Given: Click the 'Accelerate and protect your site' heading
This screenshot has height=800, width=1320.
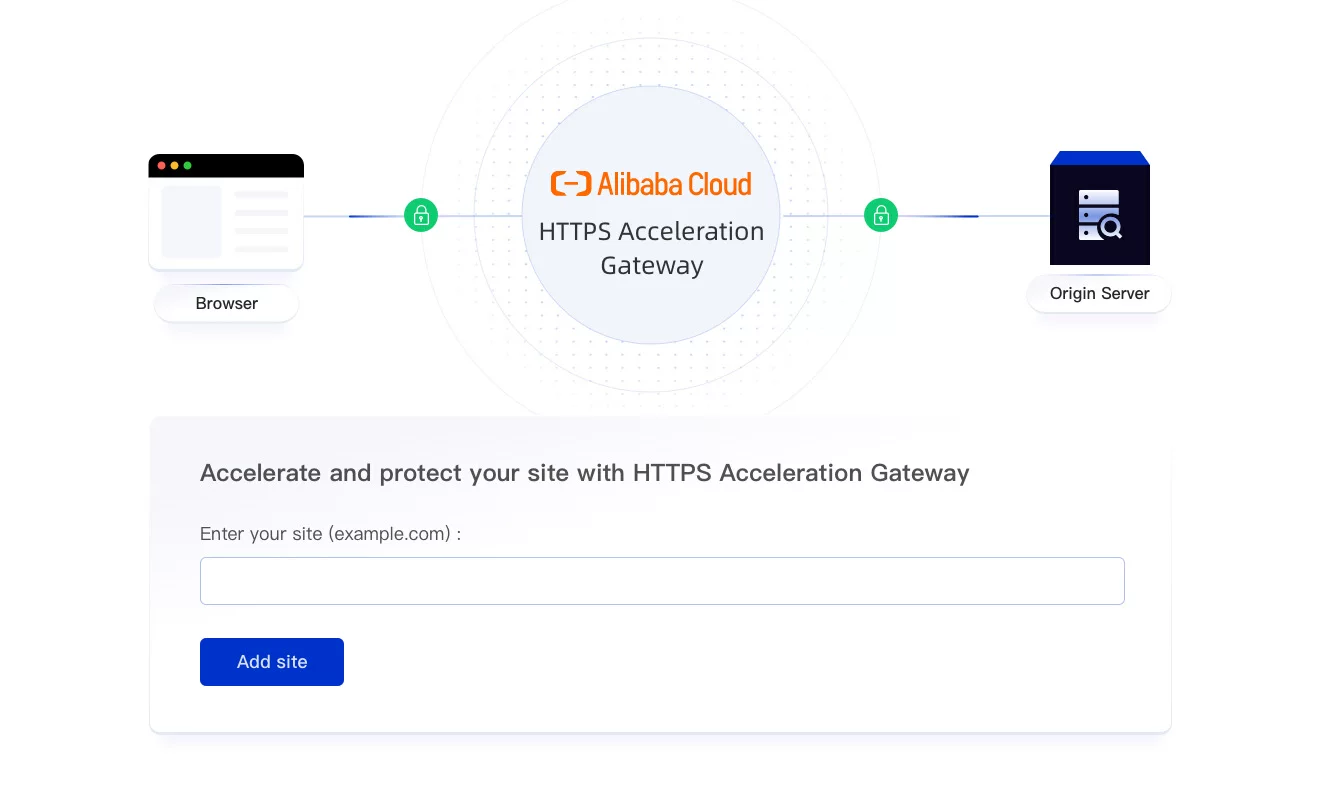Looking at the screenshot, I should [585, 473].
